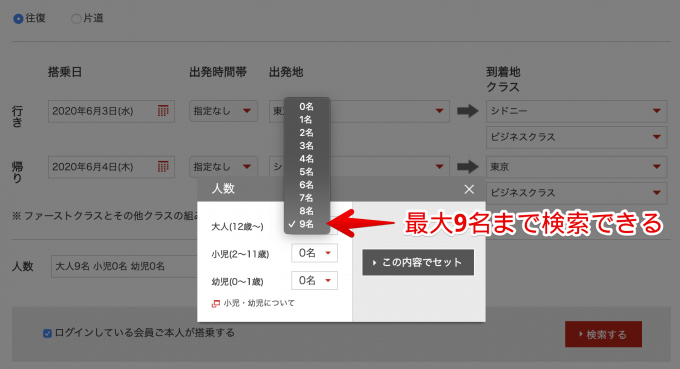Toggle ログインしている会員ご本人が搭乗する checkbox
This screenshot has width=680, height=369.
pyautogui.click(x=48, y=333)
